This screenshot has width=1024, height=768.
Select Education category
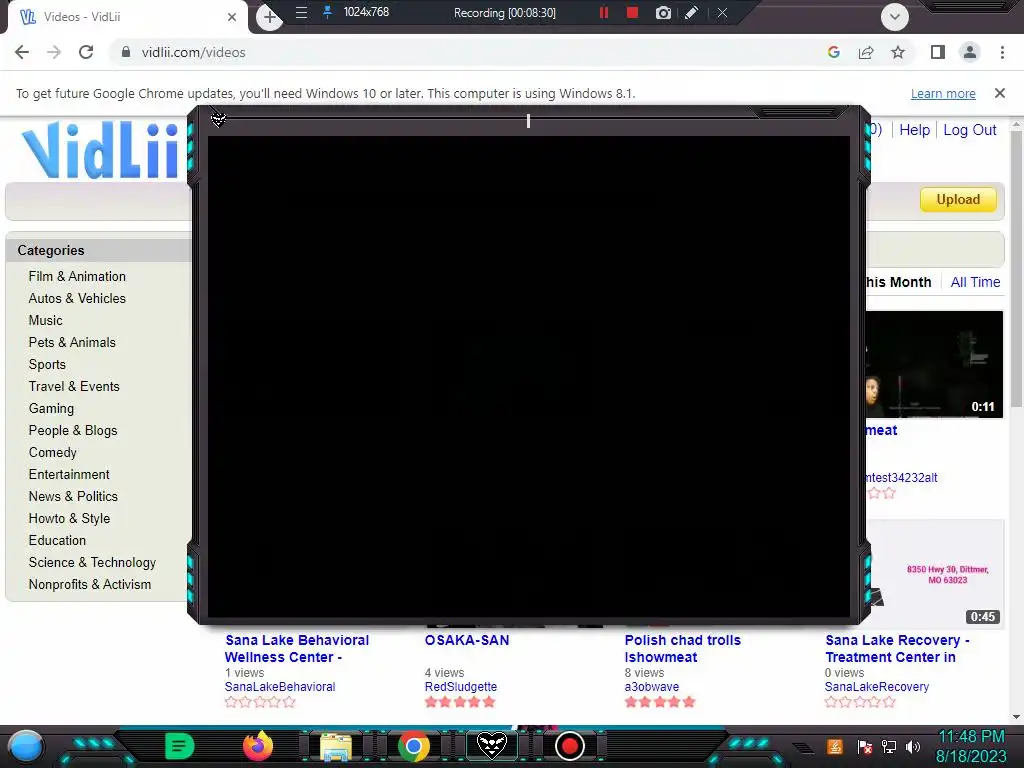(57, 540)
